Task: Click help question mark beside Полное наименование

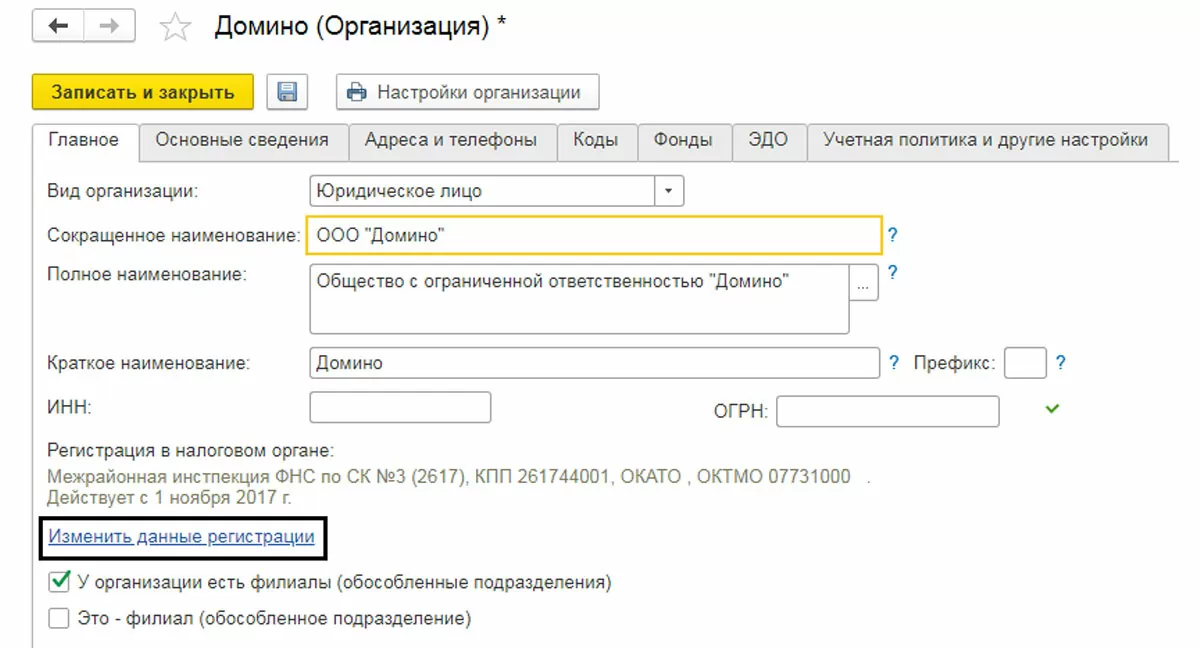Action: pyautogui.click(x=893, y=272)
